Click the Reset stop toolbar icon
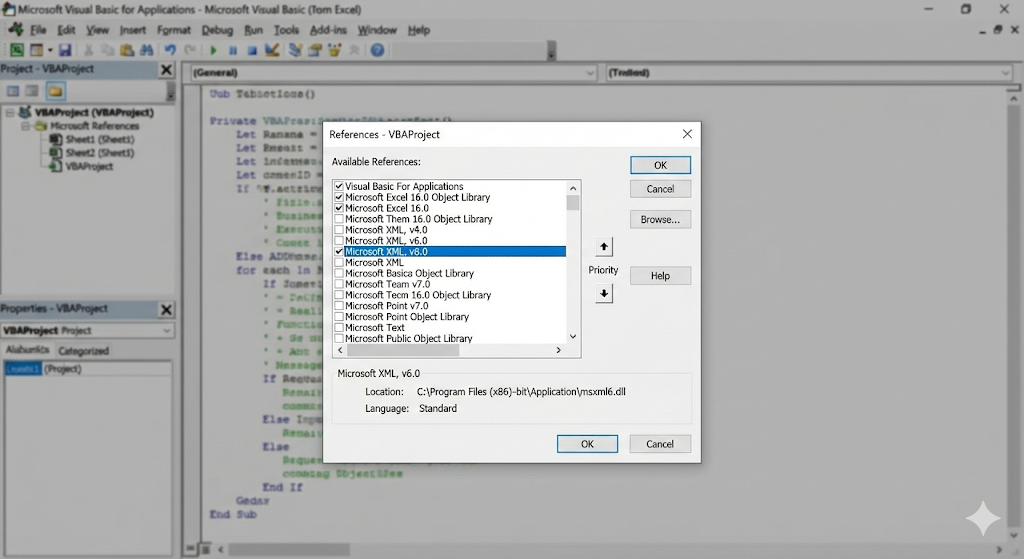Image resolution: width=1024 pixels, height=559 pixels. pos(252,50)
